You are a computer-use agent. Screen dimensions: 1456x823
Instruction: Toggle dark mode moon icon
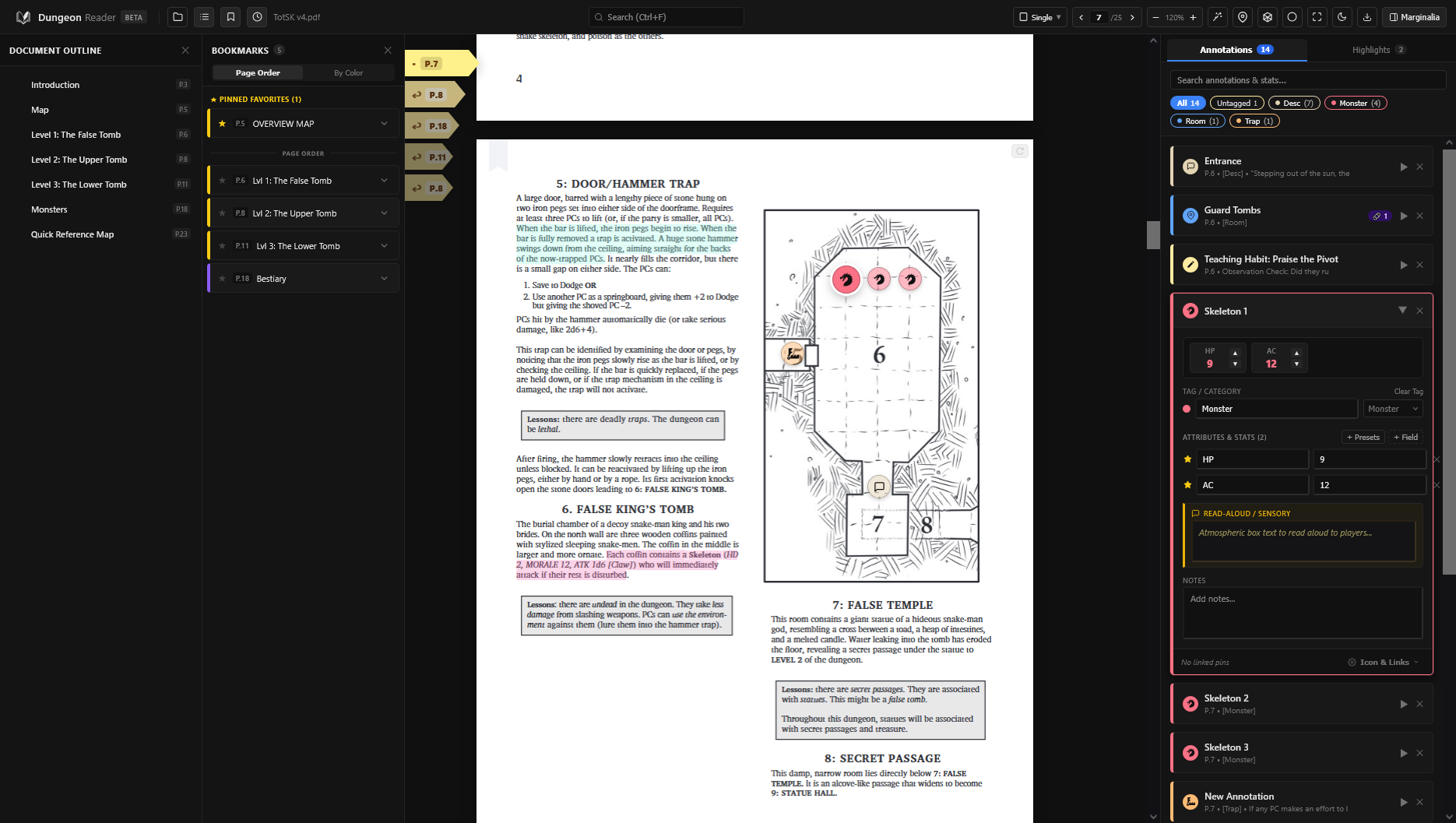click(1342, 17)
